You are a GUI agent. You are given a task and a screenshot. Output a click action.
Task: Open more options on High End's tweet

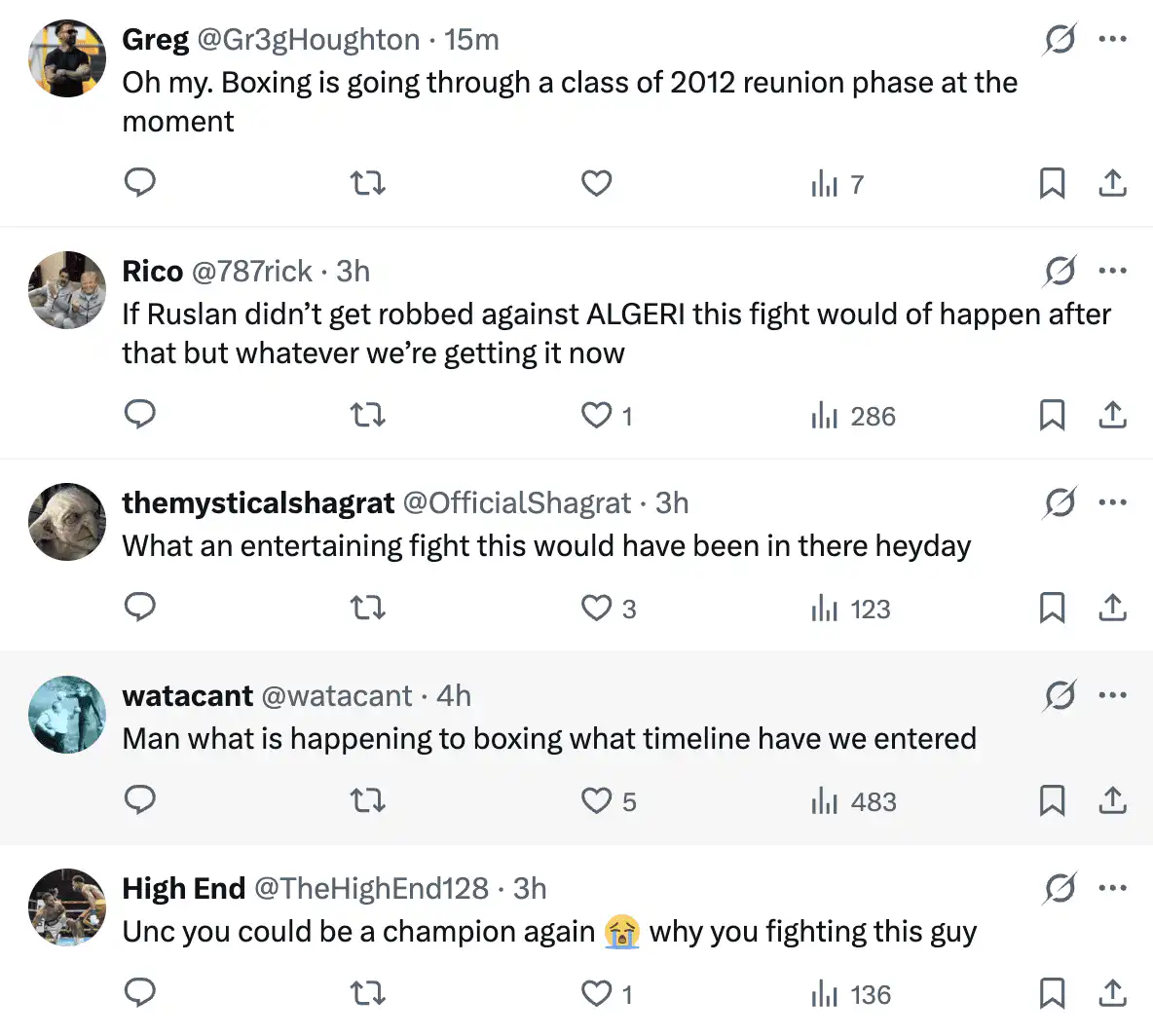click(1112, 888)
